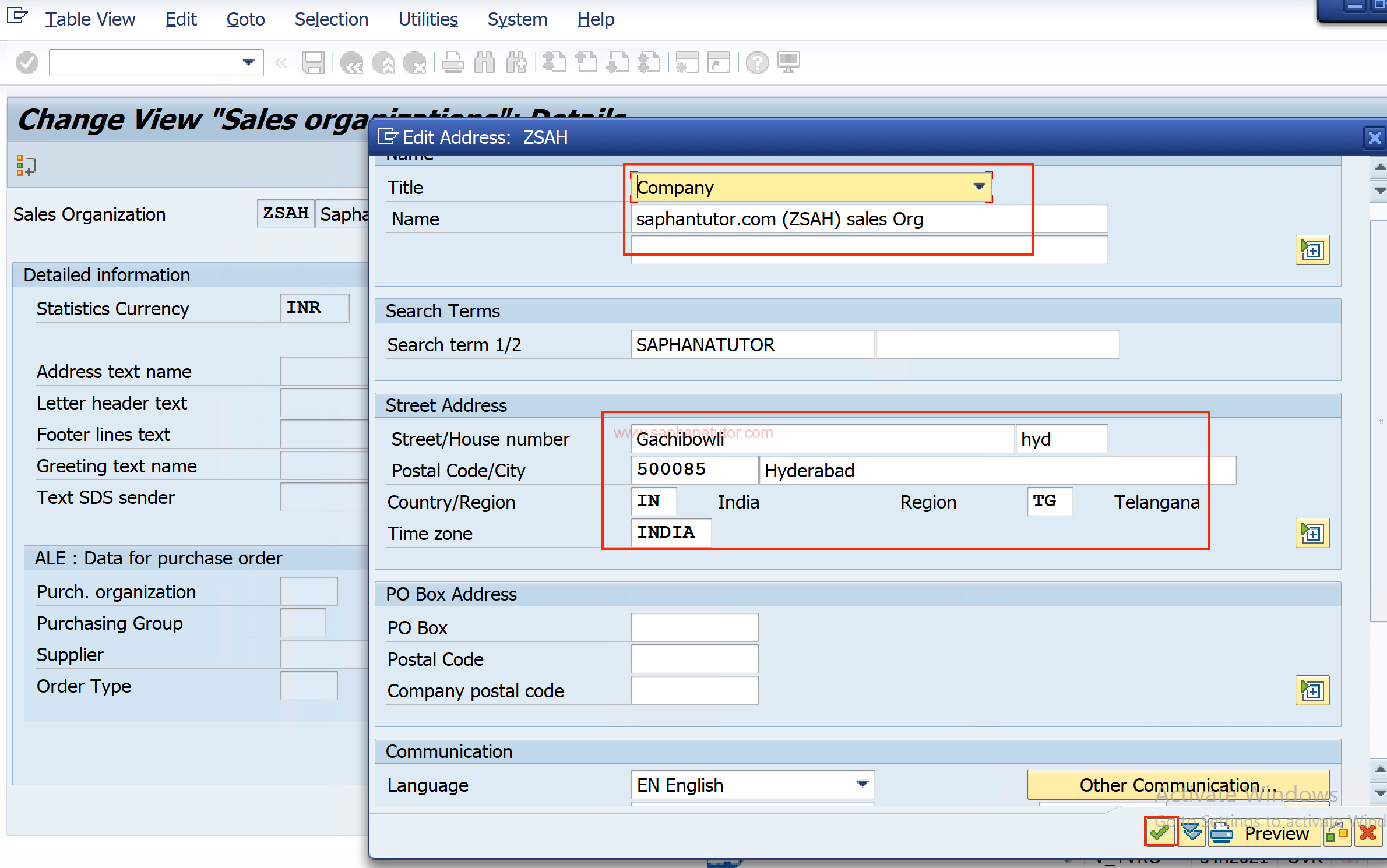Click the Company postal code input field

694,691
